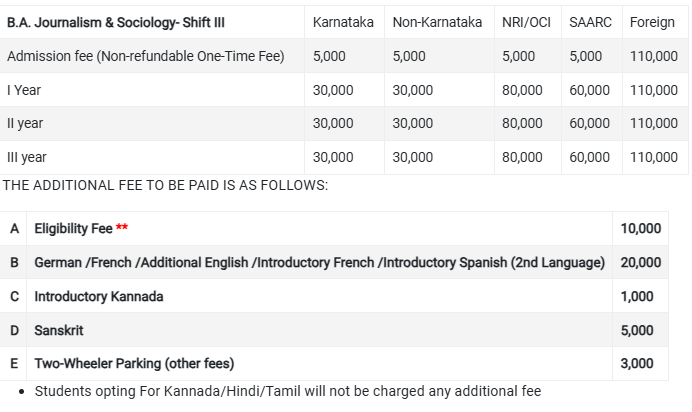Viewport: 692px width, 412px height.
Task: Click the Kannada/Hindi/Tamil no-fee note
Action: 288,390
